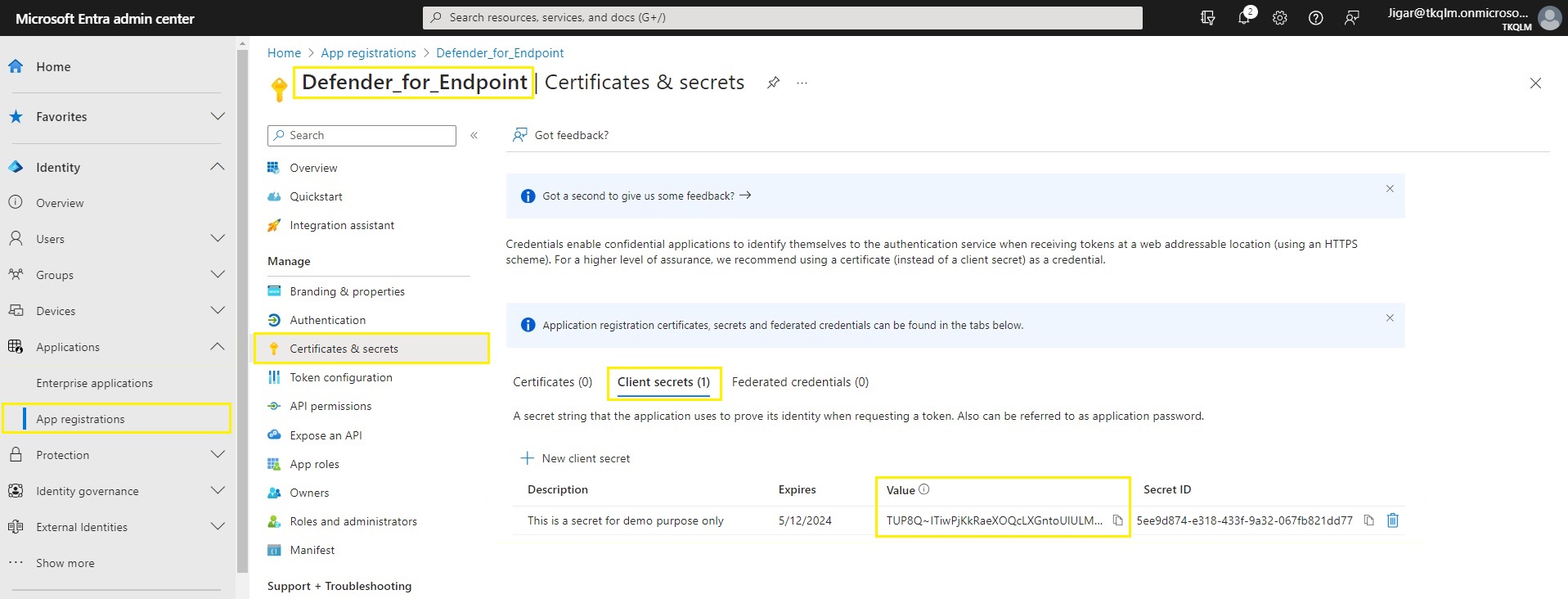Copy the client secret value
Screen dimensions: 1568x599
click(1117, 520)
